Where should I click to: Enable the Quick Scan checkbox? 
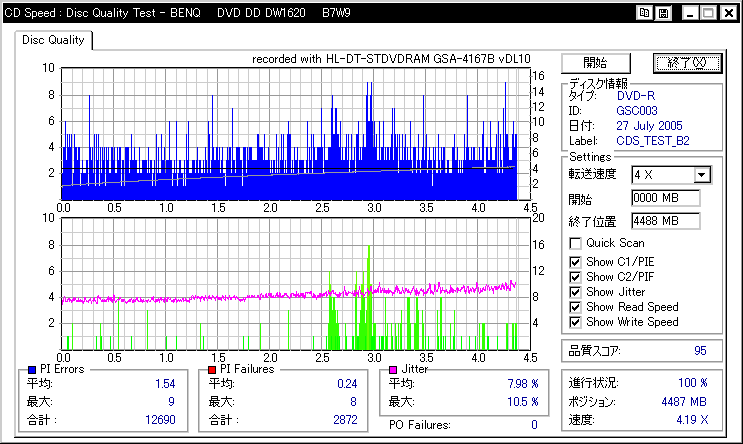click(x=575, y=244)
